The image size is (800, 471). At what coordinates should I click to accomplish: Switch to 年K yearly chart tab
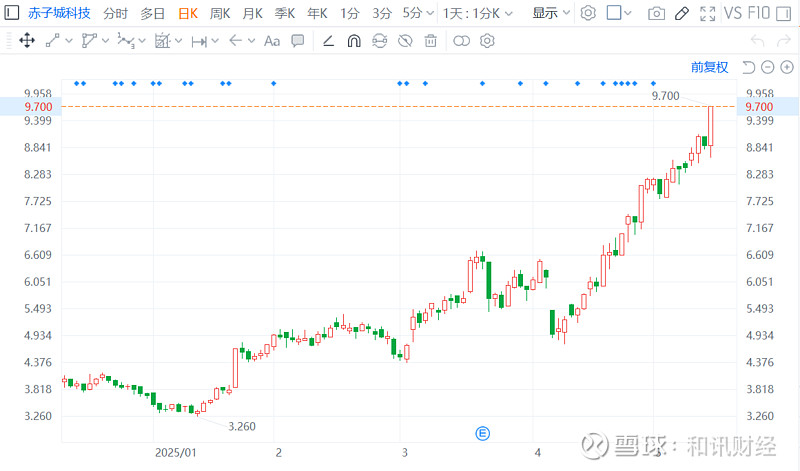pos(317,13)
